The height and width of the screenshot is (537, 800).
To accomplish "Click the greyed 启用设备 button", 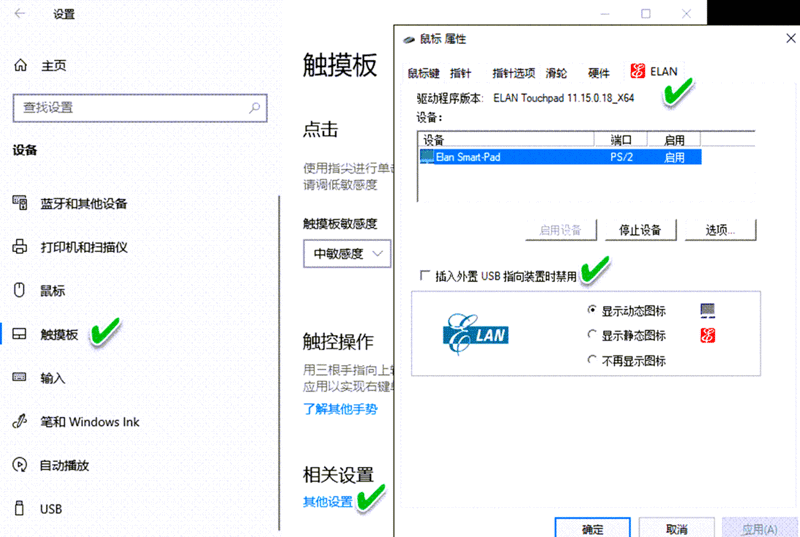I will [x=561, y=230].
